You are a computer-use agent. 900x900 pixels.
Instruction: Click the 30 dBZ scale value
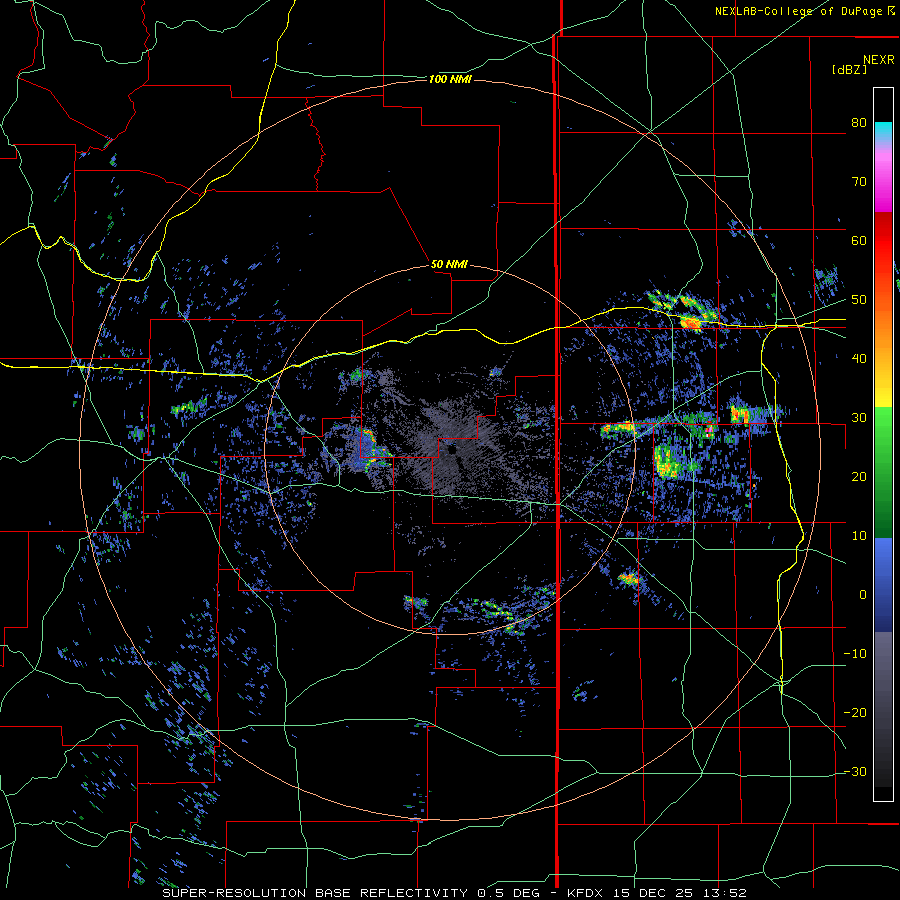point(859,418)
